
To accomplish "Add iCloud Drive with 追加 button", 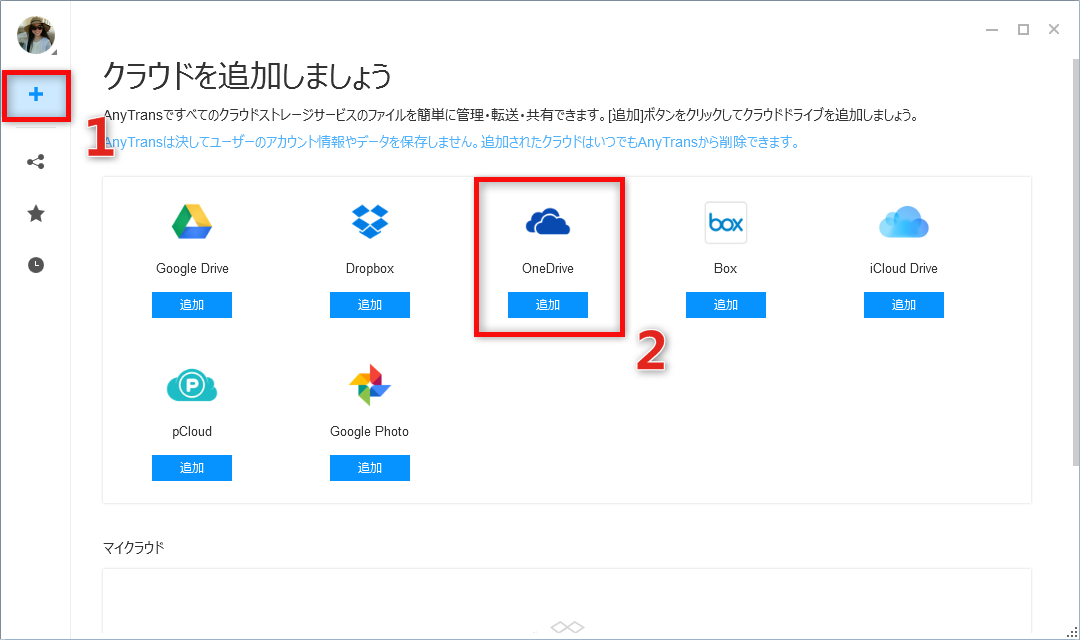I will (x=904, y=304).
